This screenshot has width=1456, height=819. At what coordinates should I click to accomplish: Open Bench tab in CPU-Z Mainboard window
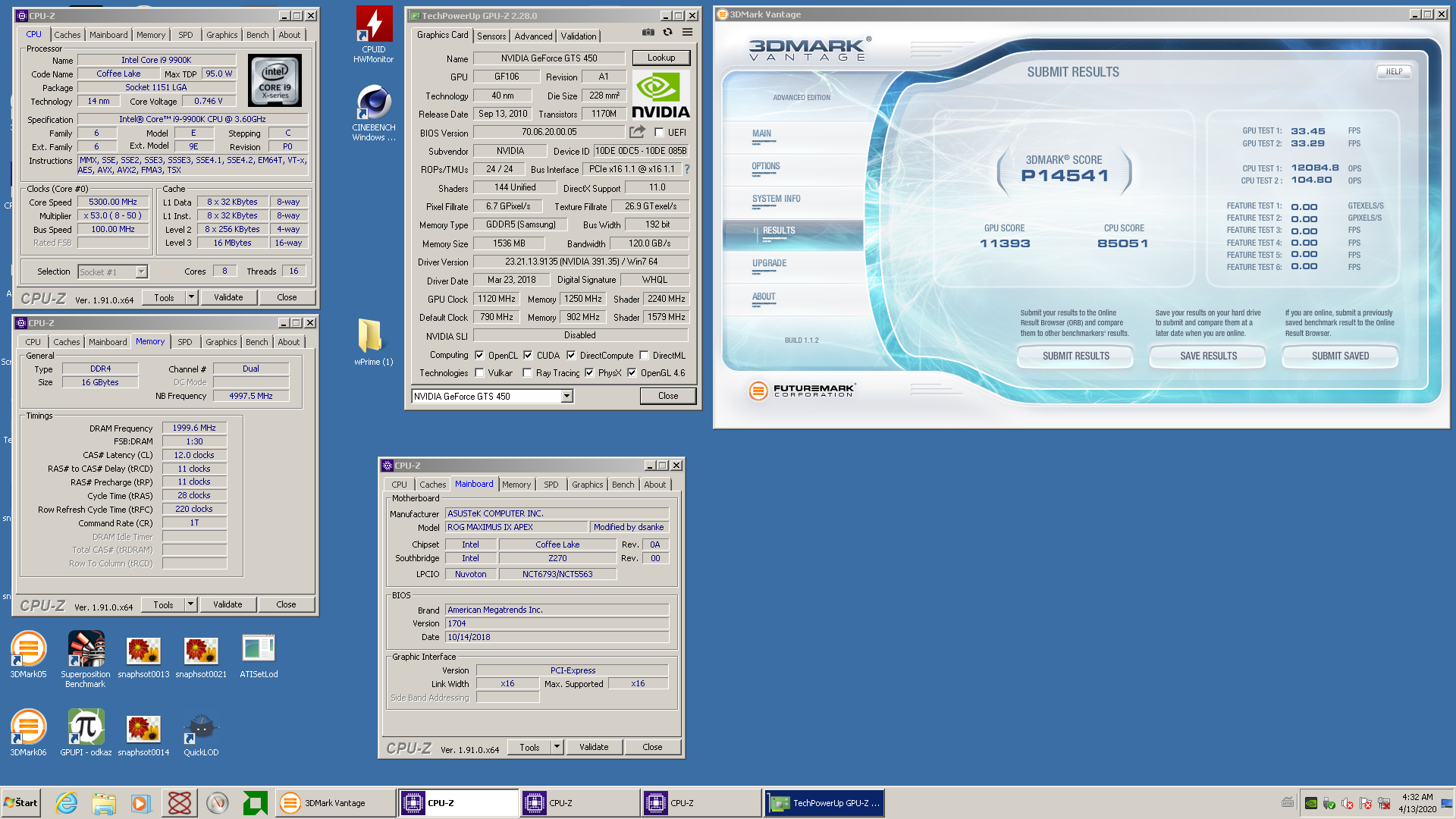[623, 485]
